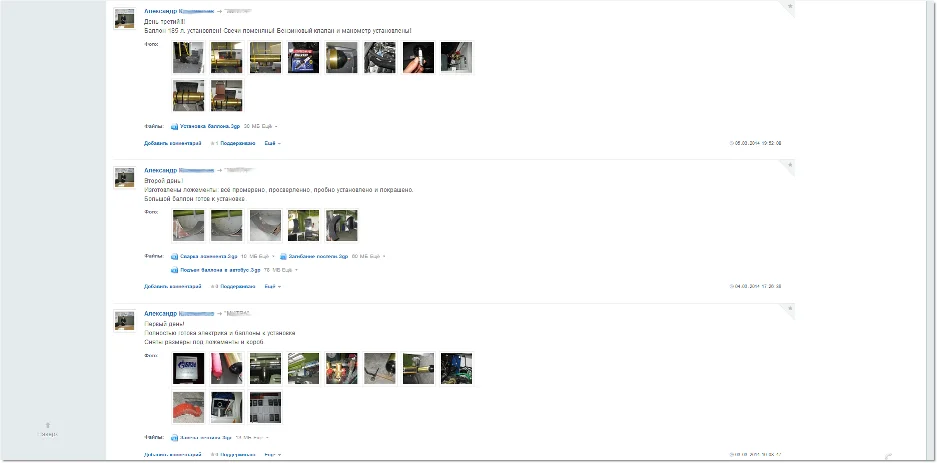Click the scroll-up arrow 'Наверх' in left sidebar

click(x=48, y=425)
